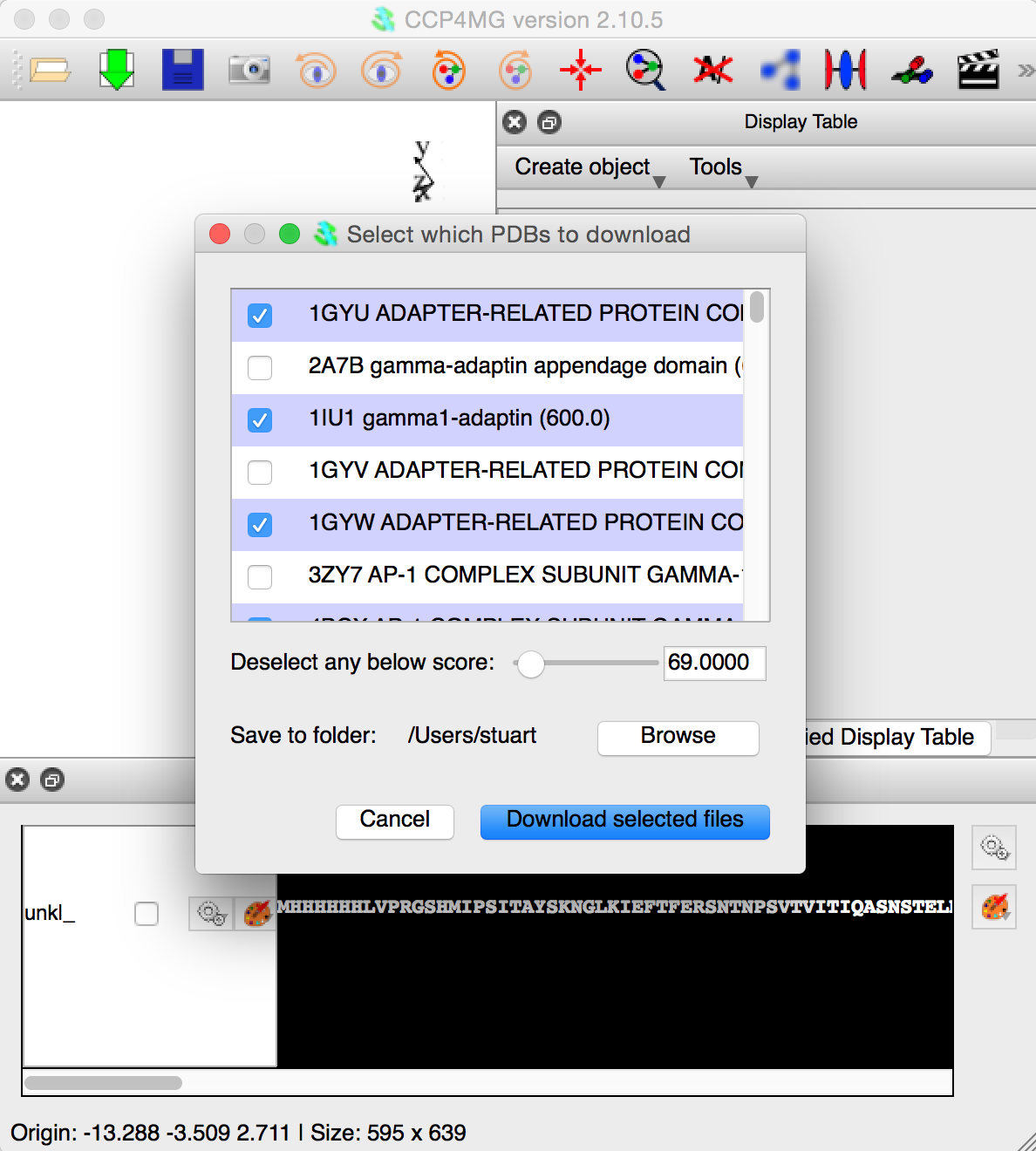Expand hidden toolbar items with chevron

1026,70
